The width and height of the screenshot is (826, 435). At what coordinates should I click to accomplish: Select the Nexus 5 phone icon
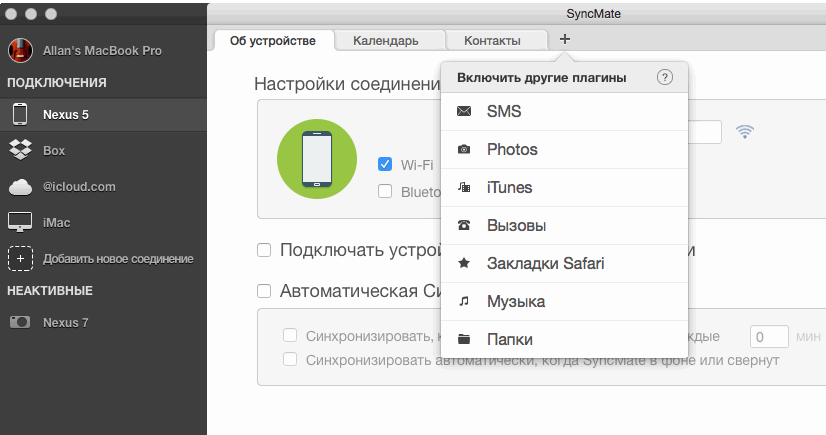coord(20,114)
